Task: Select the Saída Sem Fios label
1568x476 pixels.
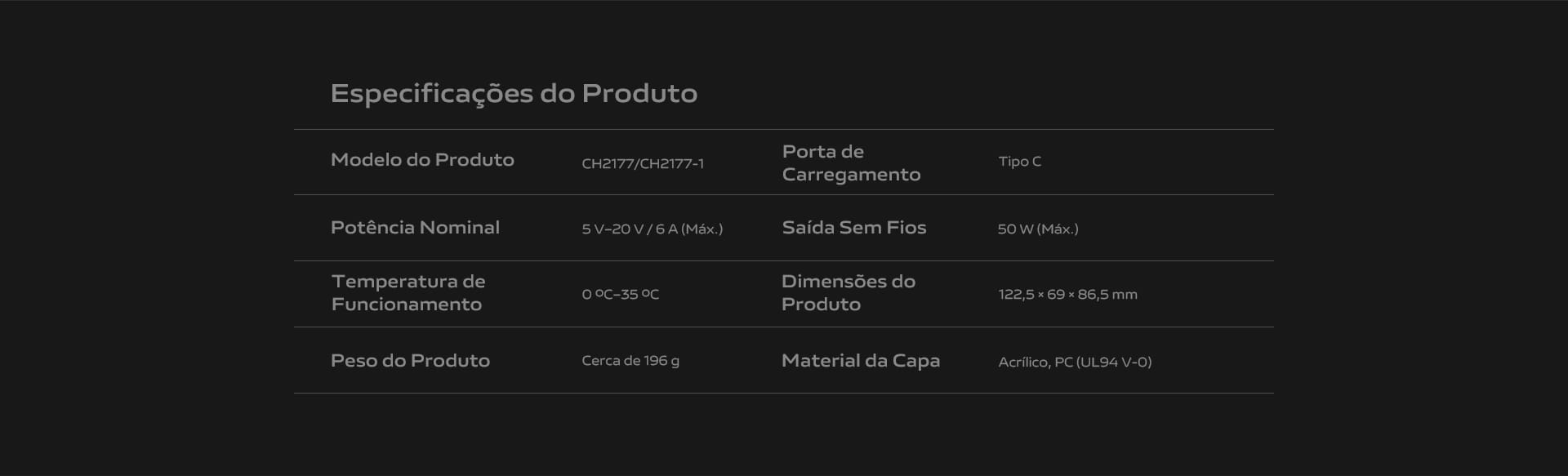Action: tap(854, 228)
